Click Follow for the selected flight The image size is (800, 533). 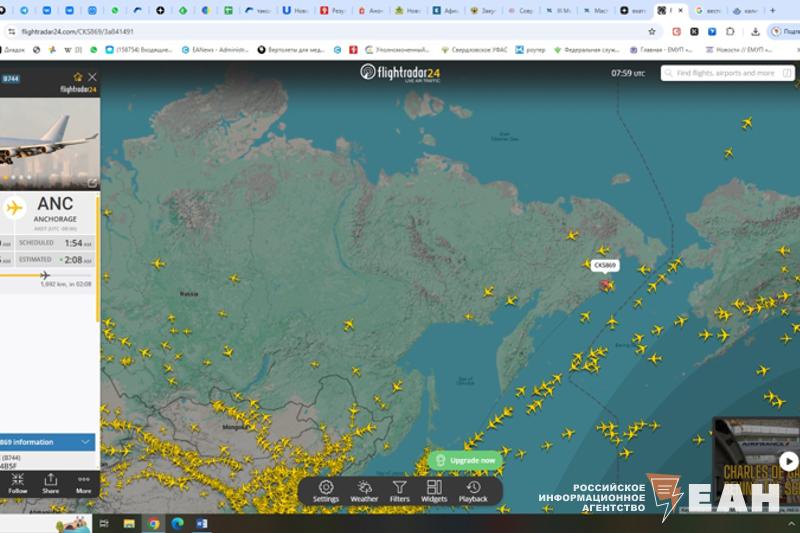point(18,483)
